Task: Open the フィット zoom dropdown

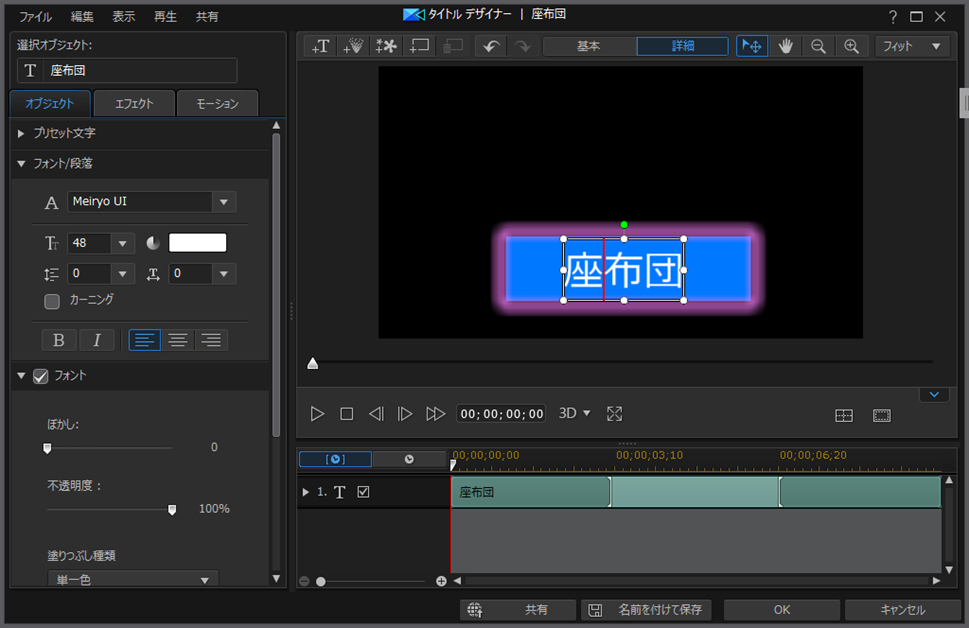Action: (912, 46)
